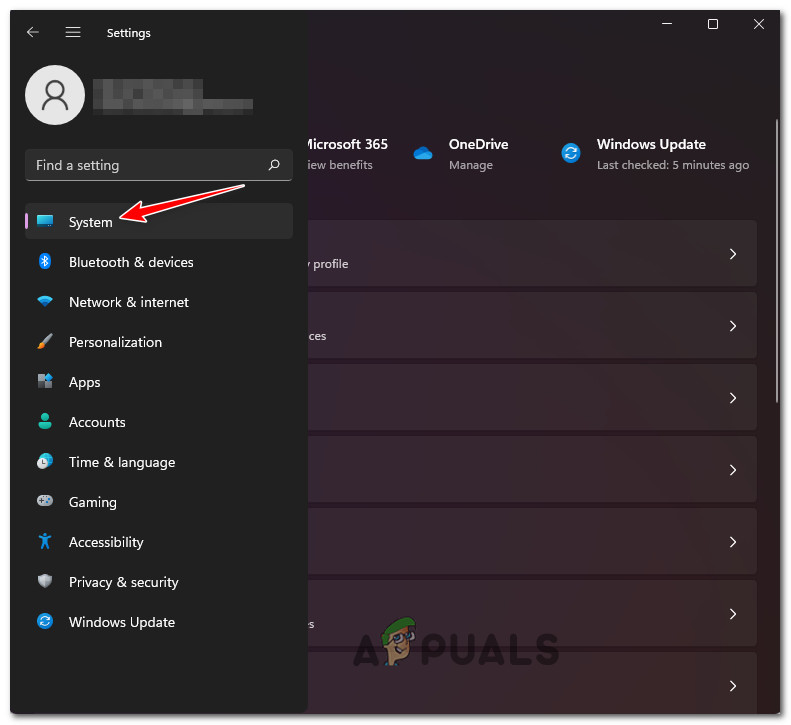Open Bluetooth & devices settings
Viewport: 791px width, 725px height.
click(x=158, y=262)
